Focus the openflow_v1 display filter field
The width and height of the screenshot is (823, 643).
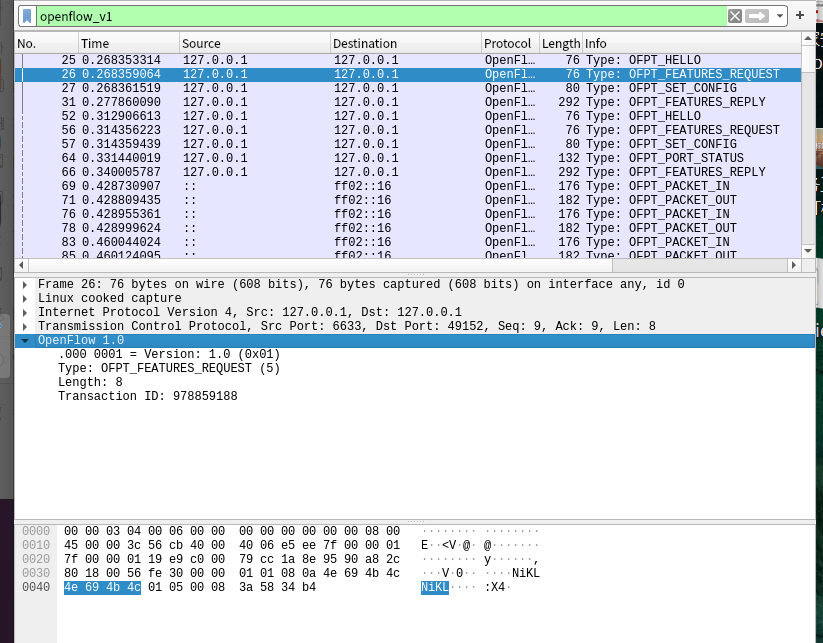pos(382,16)
